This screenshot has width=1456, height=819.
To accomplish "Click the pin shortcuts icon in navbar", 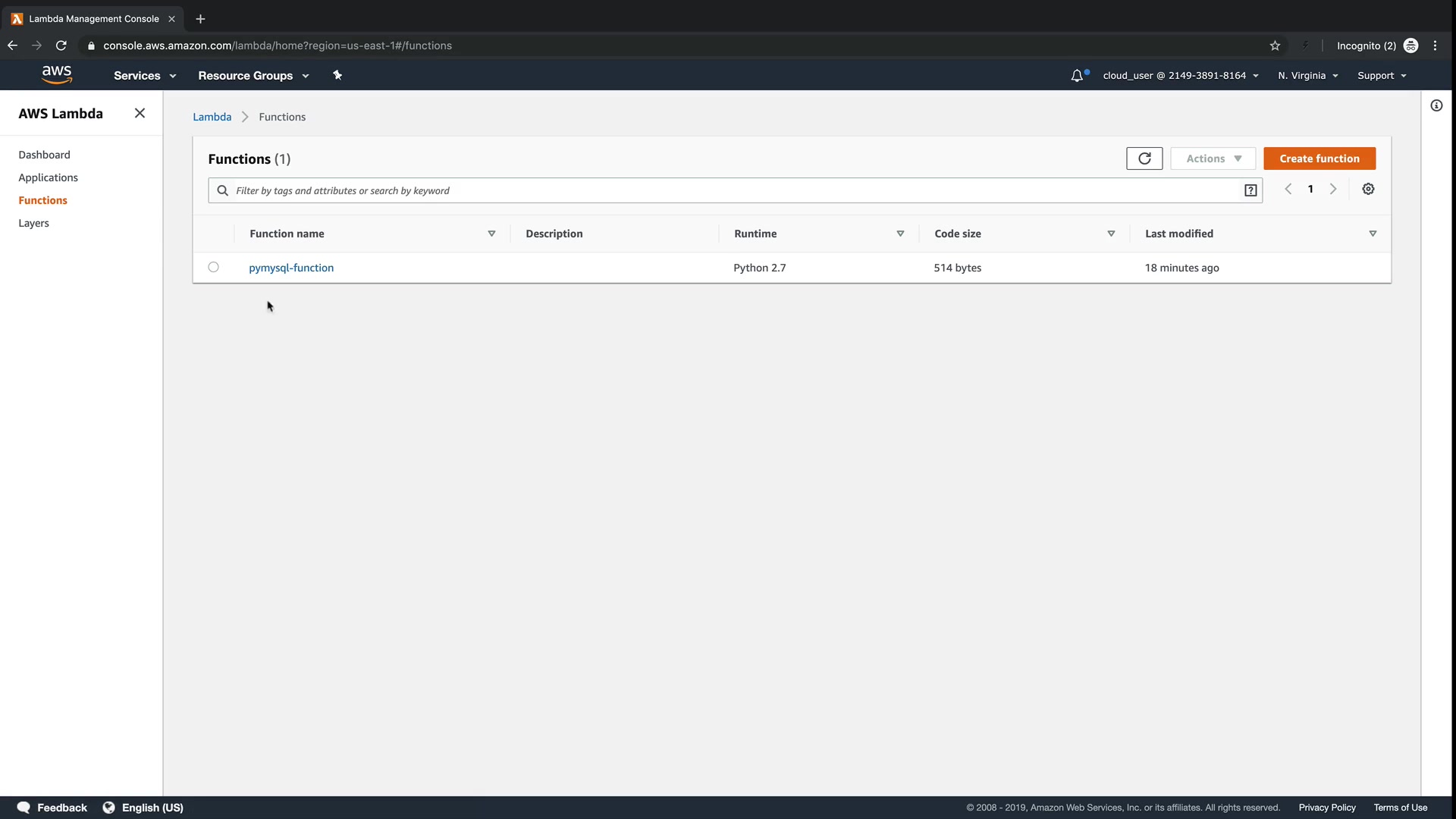I will point(337,75).
